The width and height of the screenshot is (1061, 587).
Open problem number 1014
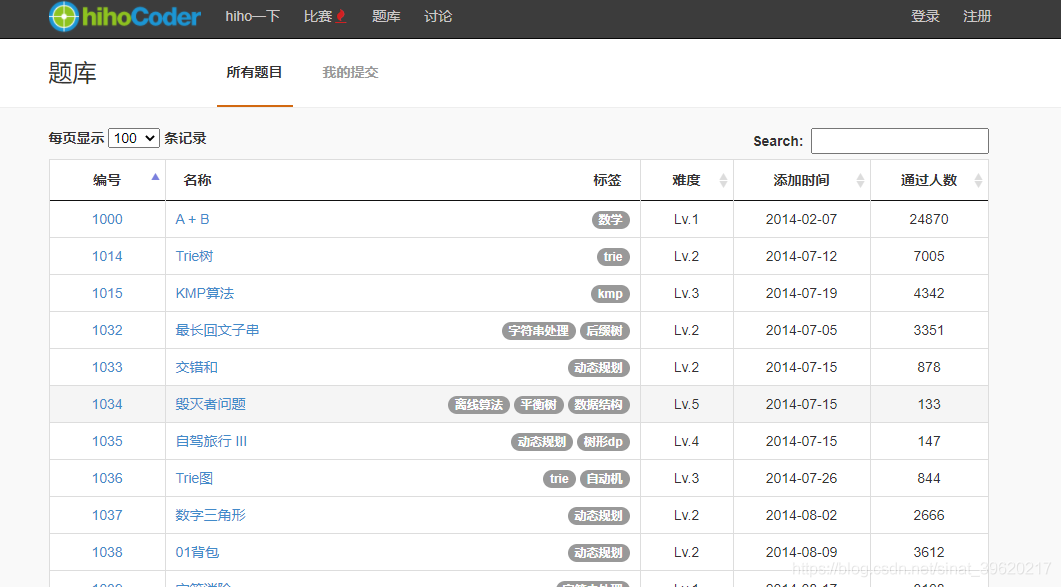tap(107, 257)
